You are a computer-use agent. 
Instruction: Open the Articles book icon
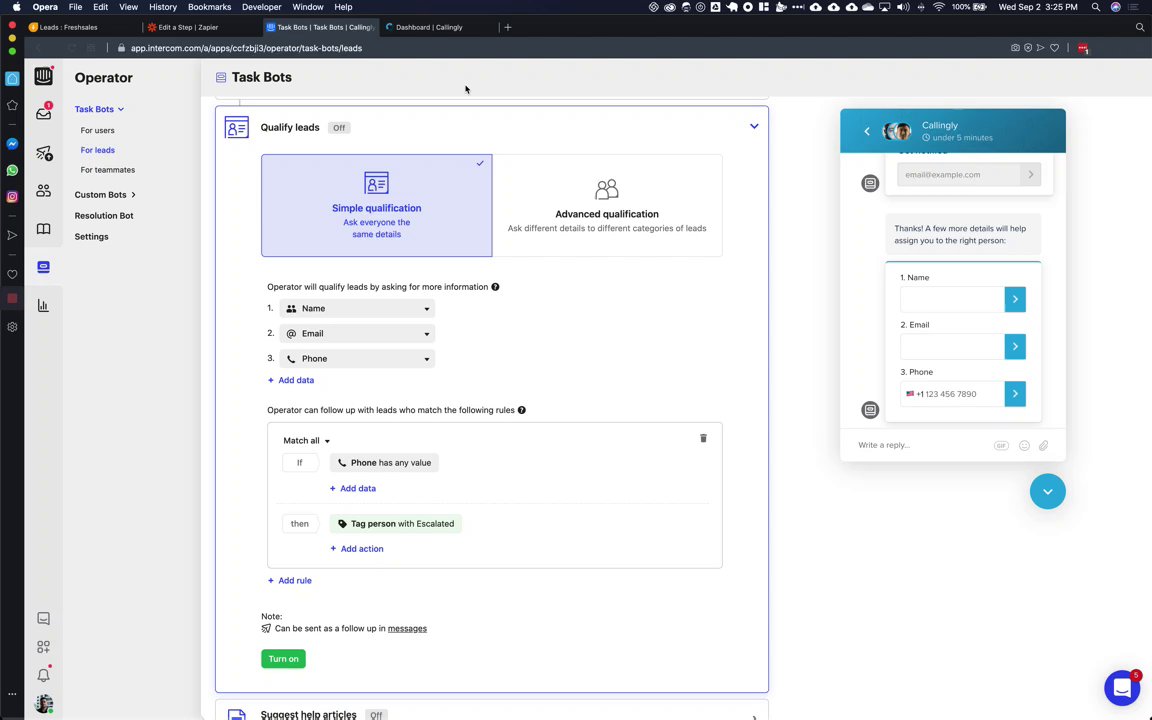pyautogui.click(x=43, y=229)
